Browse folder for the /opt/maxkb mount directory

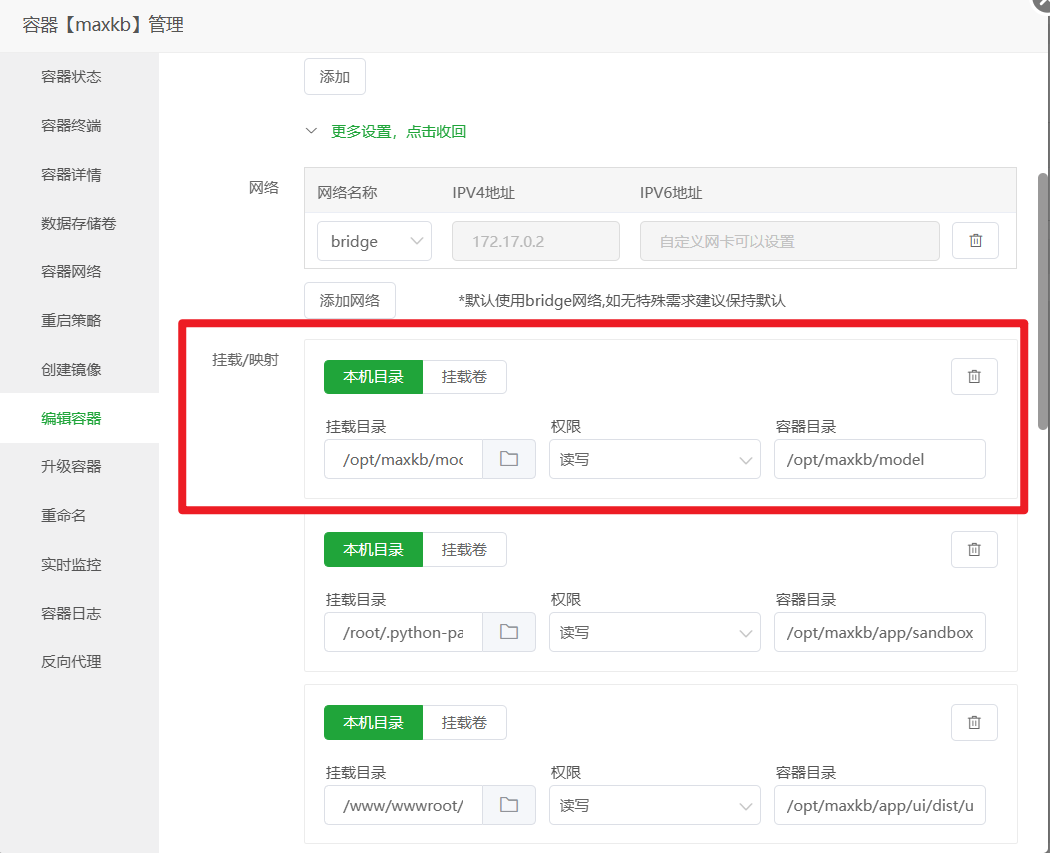509,458
